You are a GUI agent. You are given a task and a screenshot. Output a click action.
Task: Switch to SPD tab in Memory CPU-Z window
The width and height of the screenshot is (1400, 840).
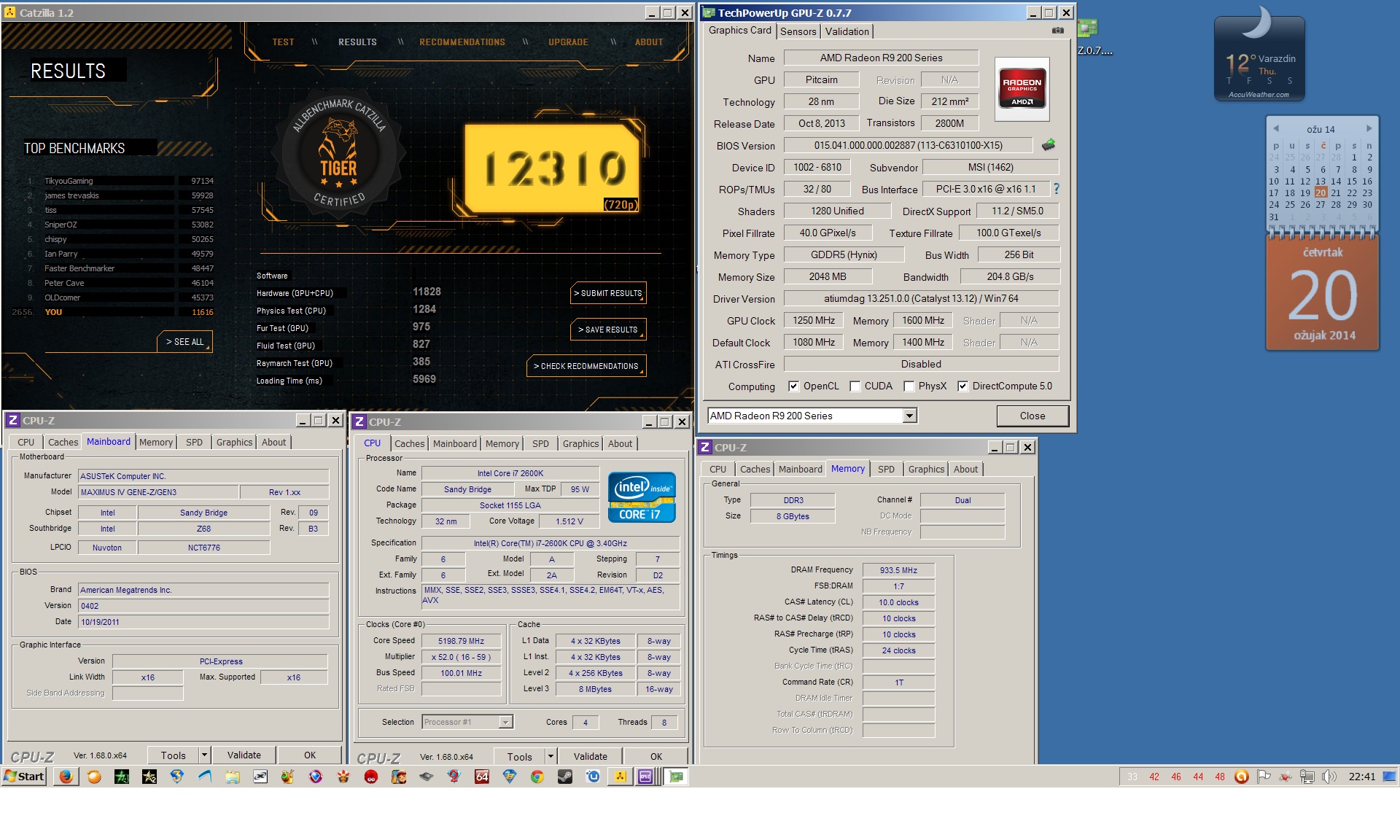[886, 470]
